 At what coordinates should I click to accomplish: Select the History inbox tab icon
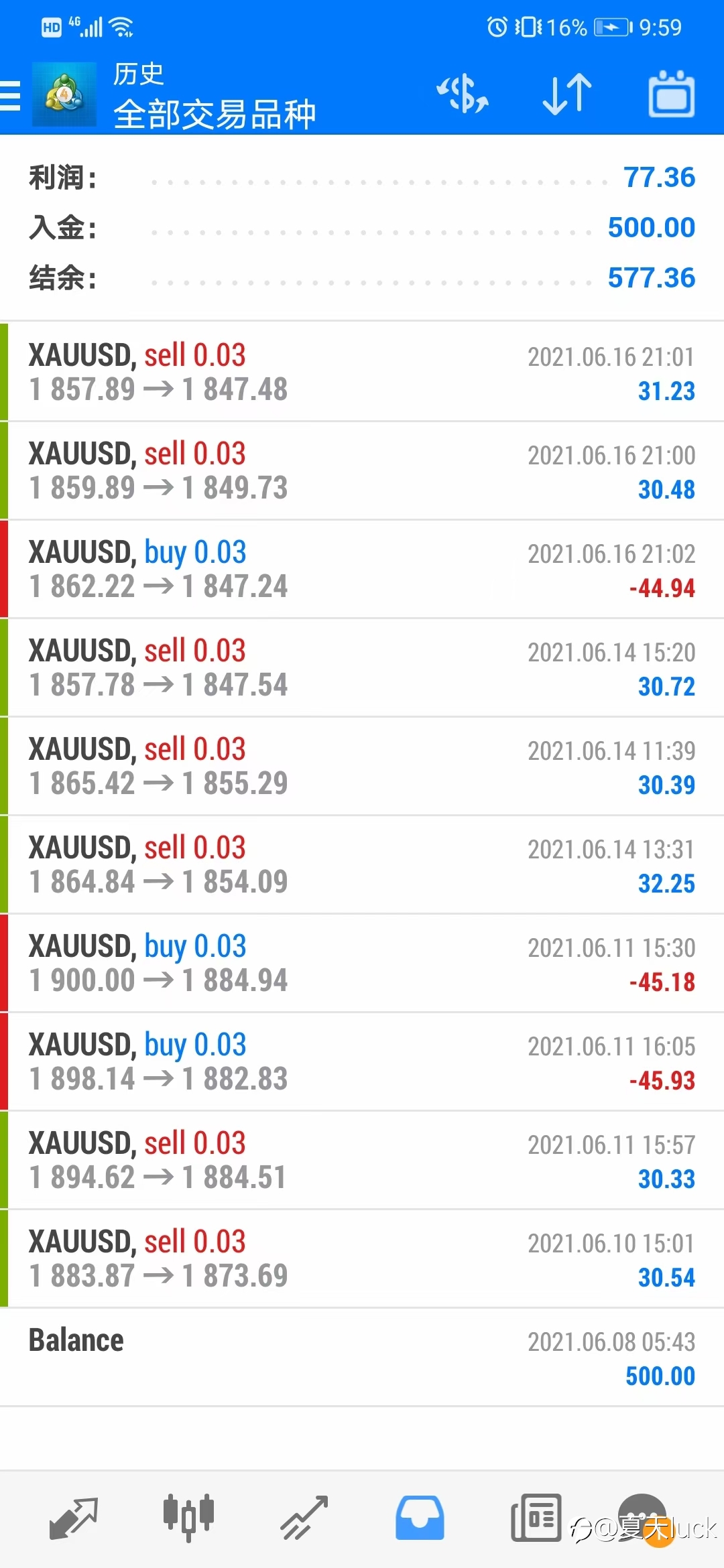point(420,1518)
